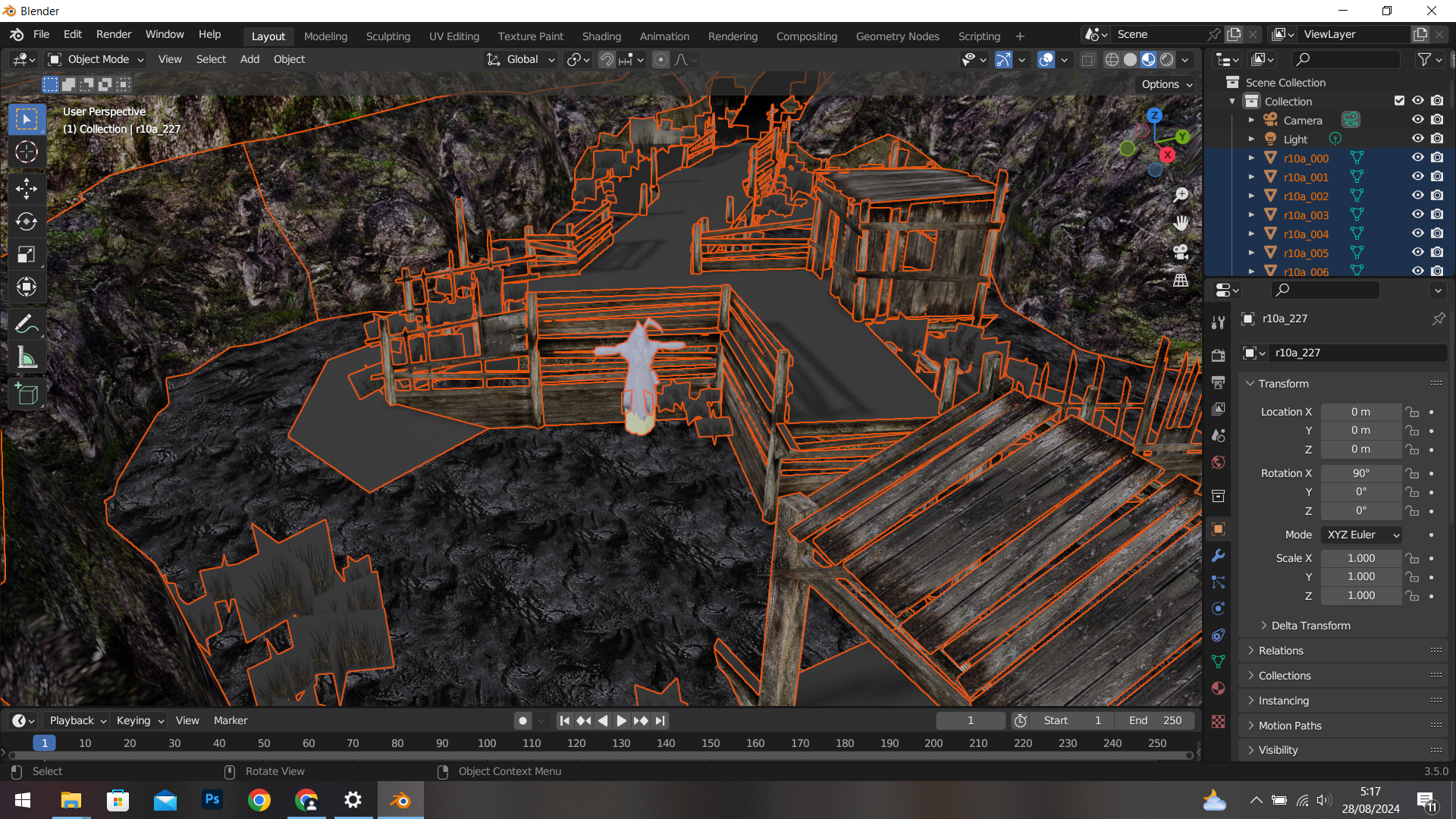
Task: Toggle camera view icon in viewport
Action: [1181, 252]
